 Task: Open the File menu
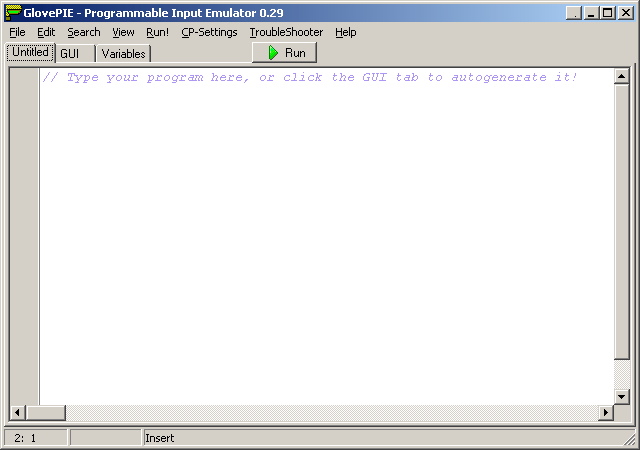coord(17,32)
